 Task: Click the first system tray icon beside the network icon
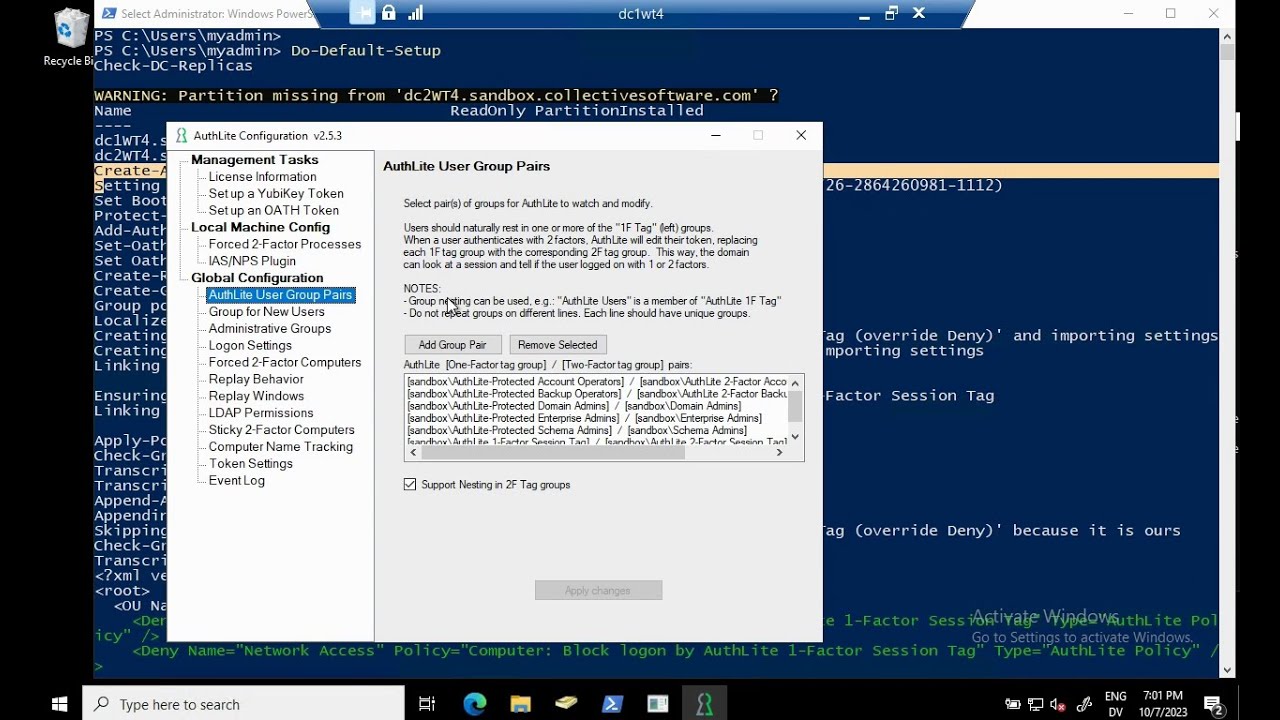pos(1012,704)
